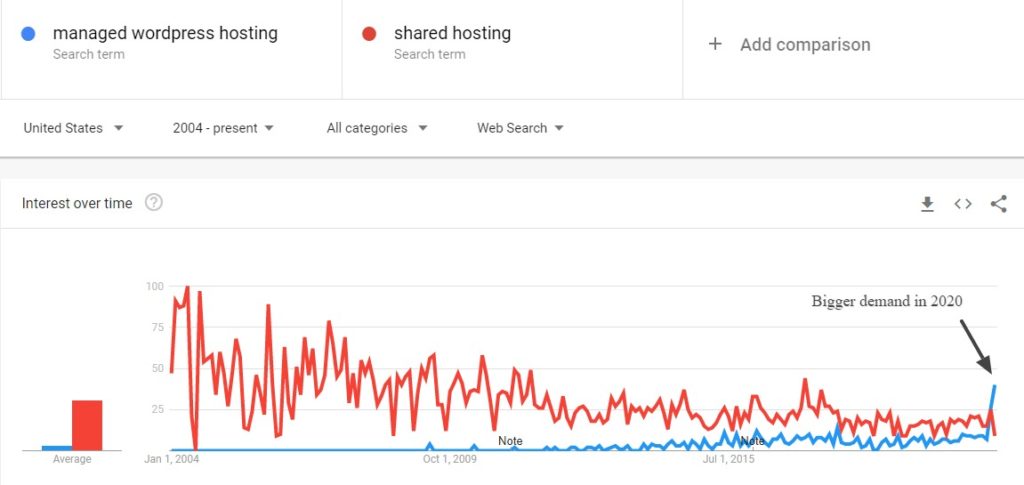Click Add comparison
Image resolution: width=1024 pixels, height=485 pixels.
click(805, 44)
